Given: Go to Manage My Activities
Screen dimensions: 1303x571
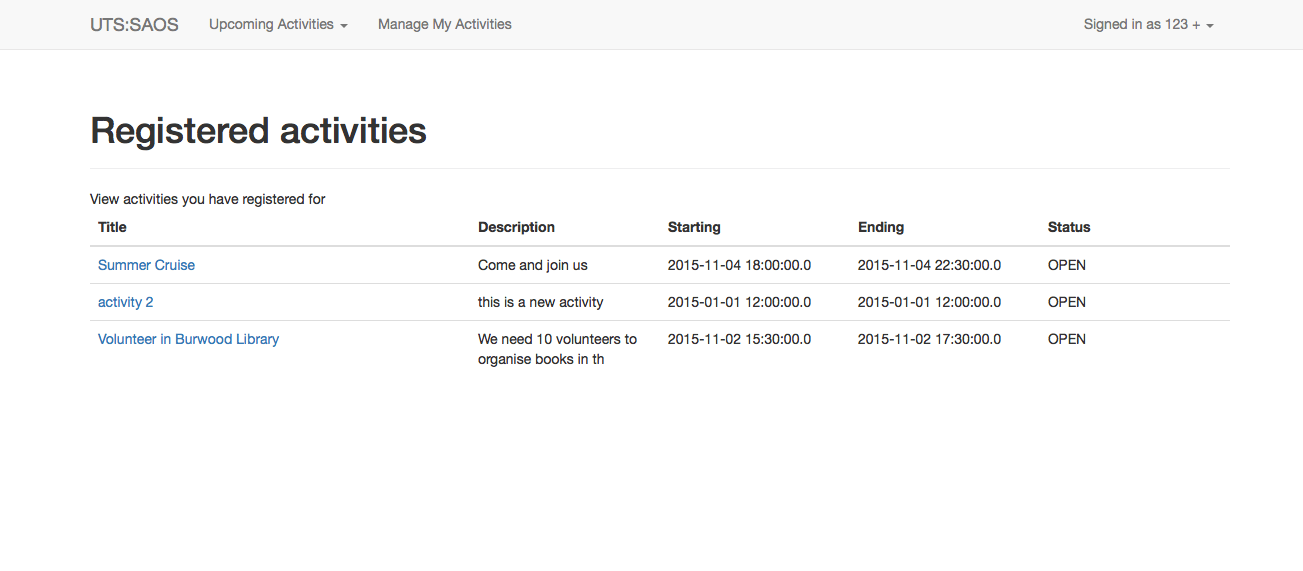Looking at the screenshot, I should click(x=445, y=25).
